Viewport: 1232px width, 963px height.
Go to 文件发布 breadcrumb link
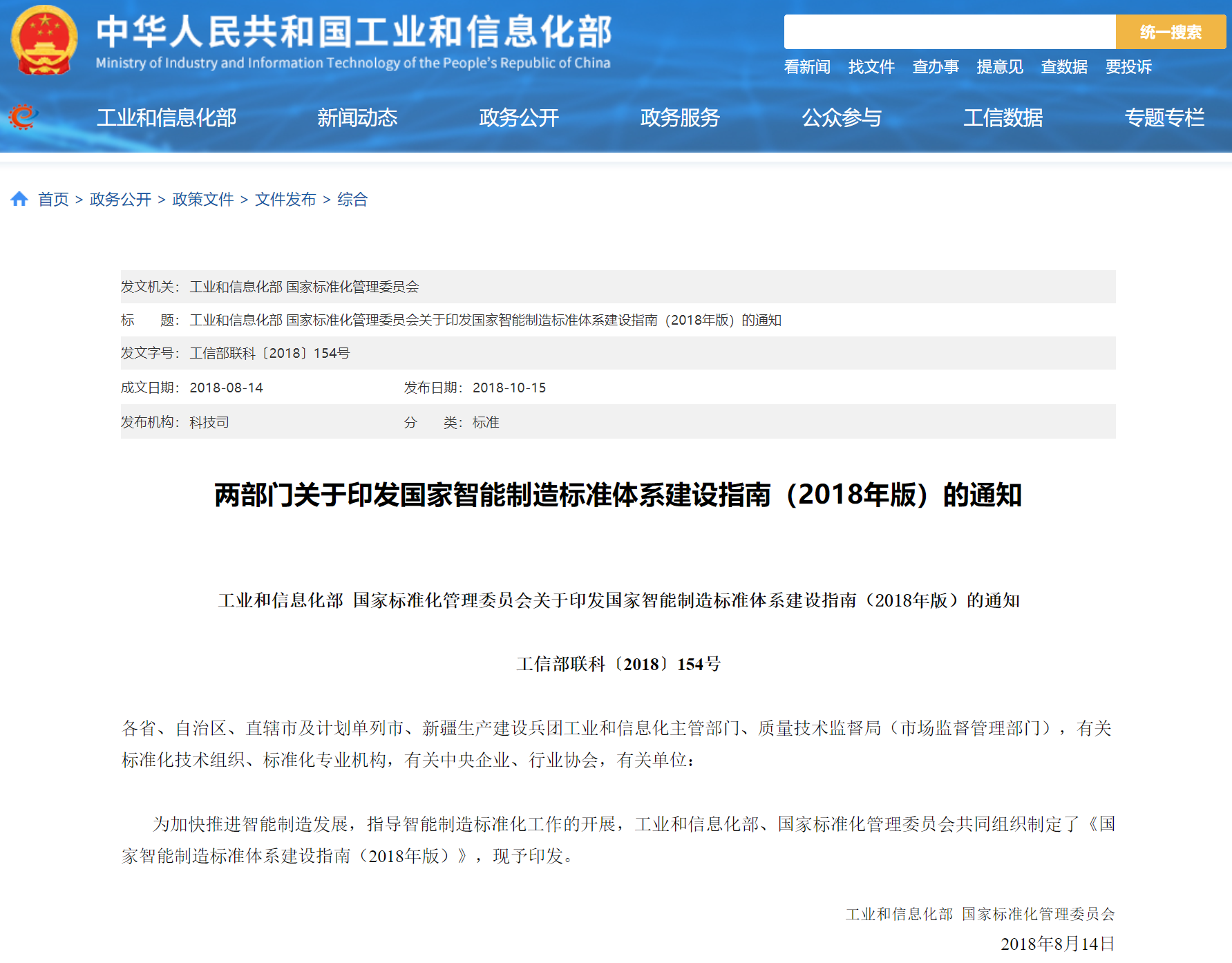(x=285, y=200)
